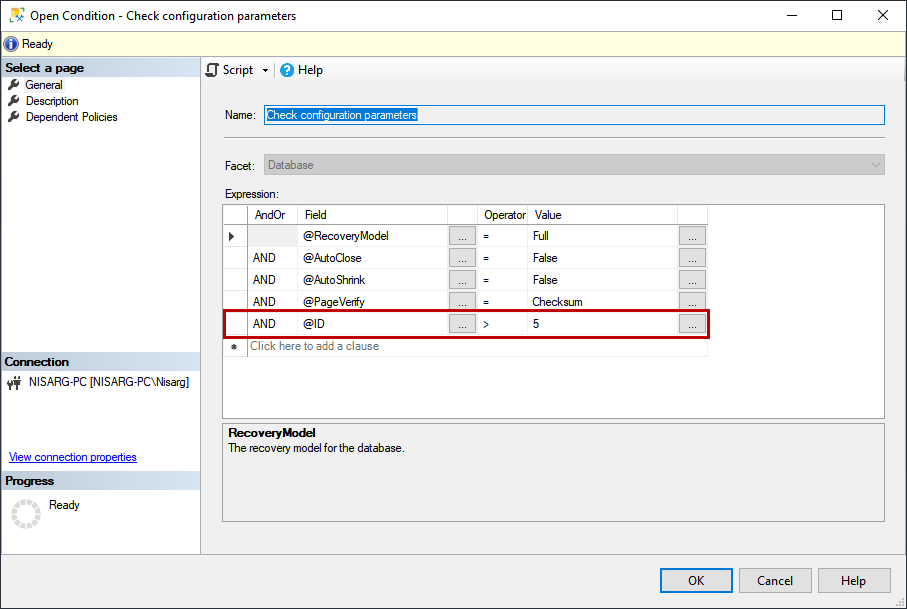Expand the Facet dropdown
907x609 pixels.
875,165
